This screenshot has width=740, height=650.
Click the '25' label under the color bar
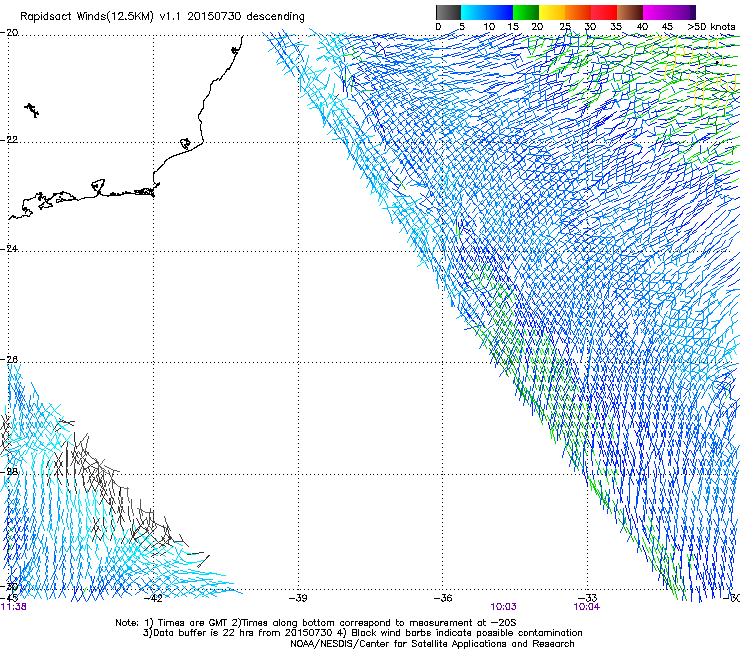[564, 27]
